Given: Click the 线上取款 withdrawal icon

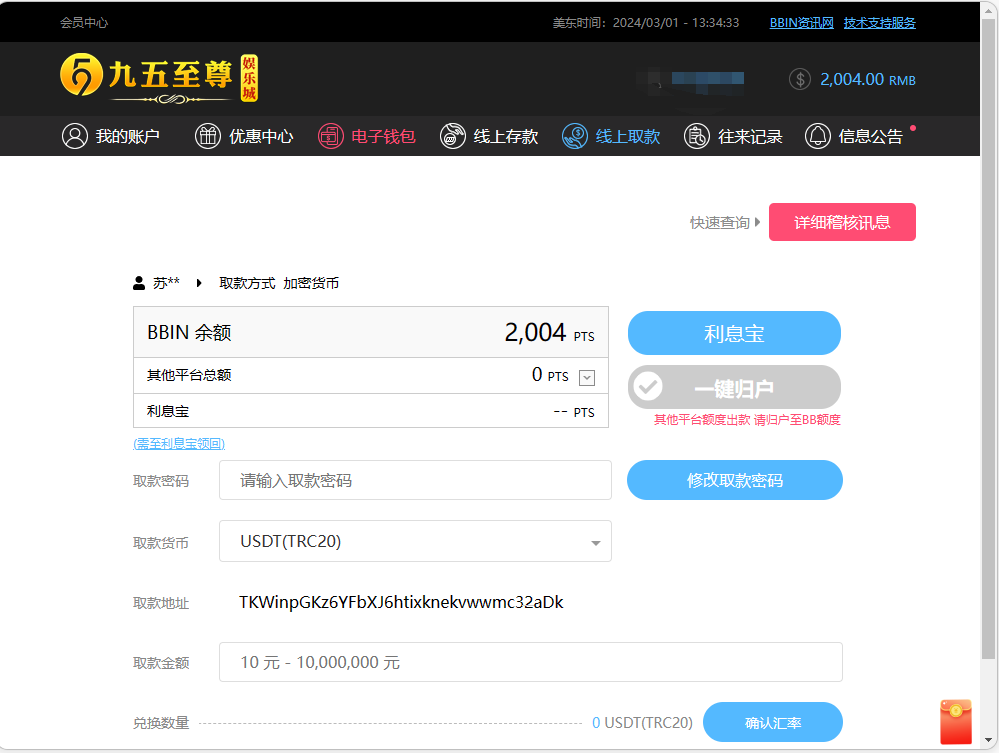Looking at the screenshot, I should tap(575, 136).
